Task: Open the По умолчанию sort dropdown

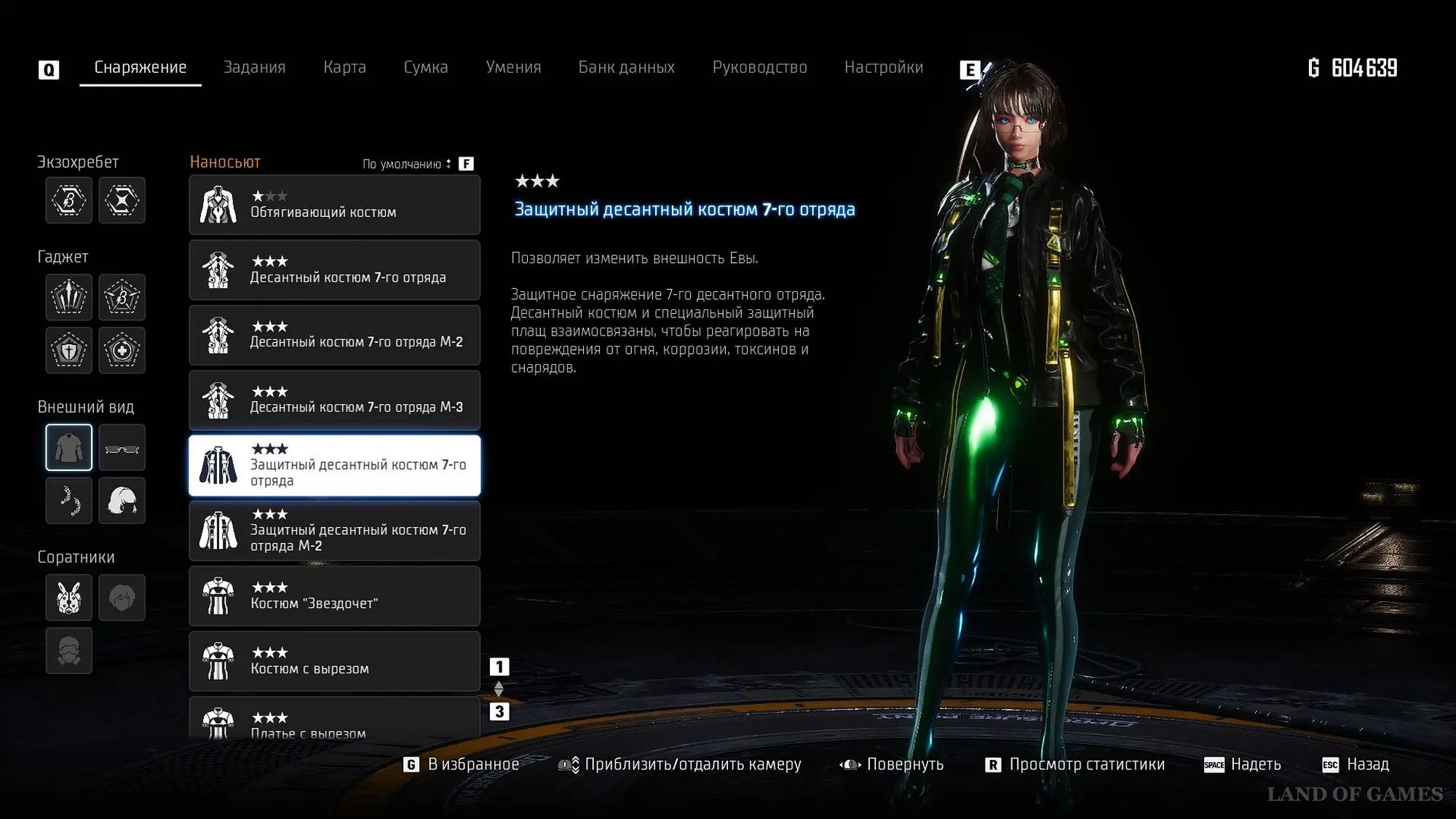Action: pos(407,164)
